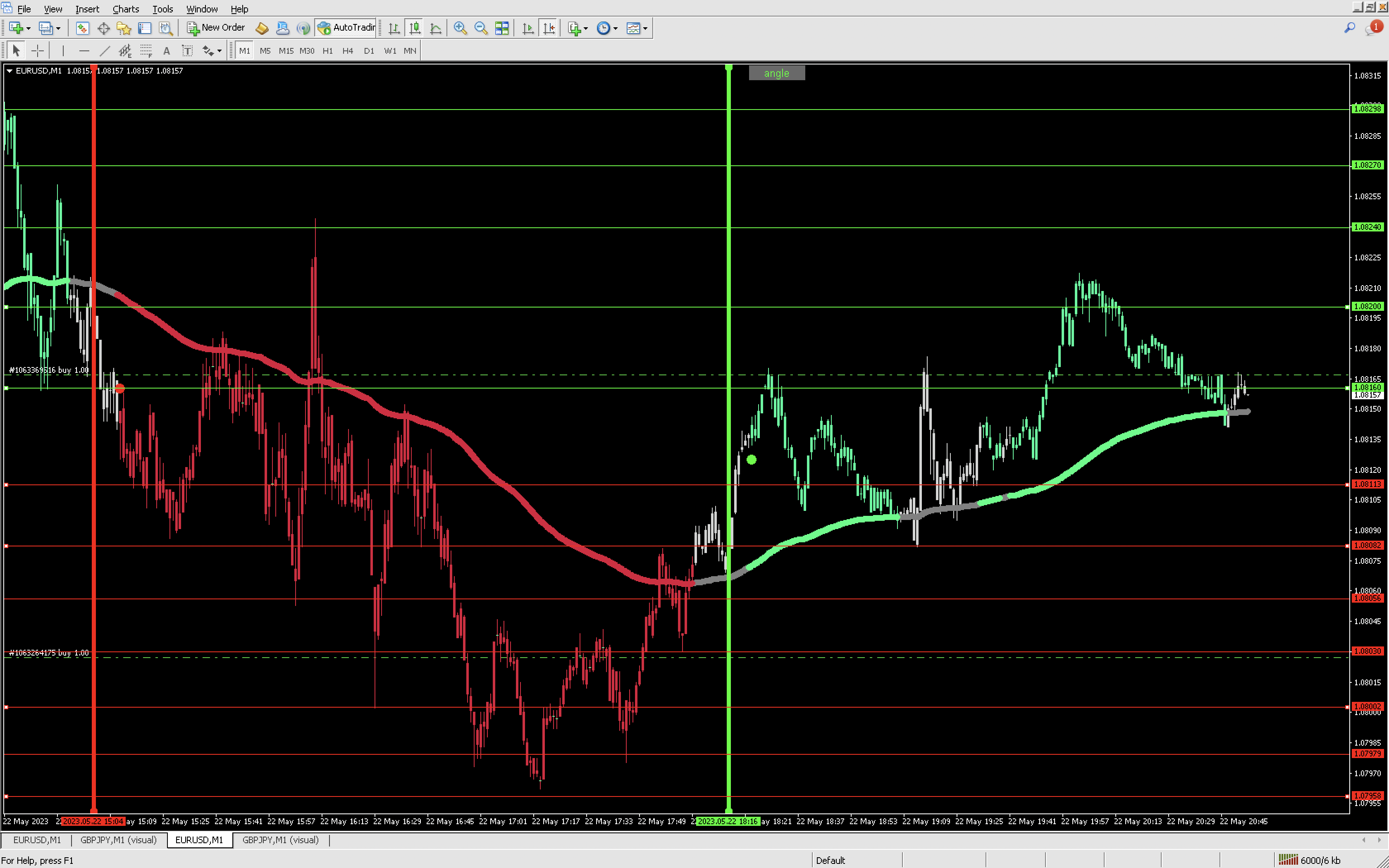Click the New Order button

pyautogui.click(x=216, y=28)
